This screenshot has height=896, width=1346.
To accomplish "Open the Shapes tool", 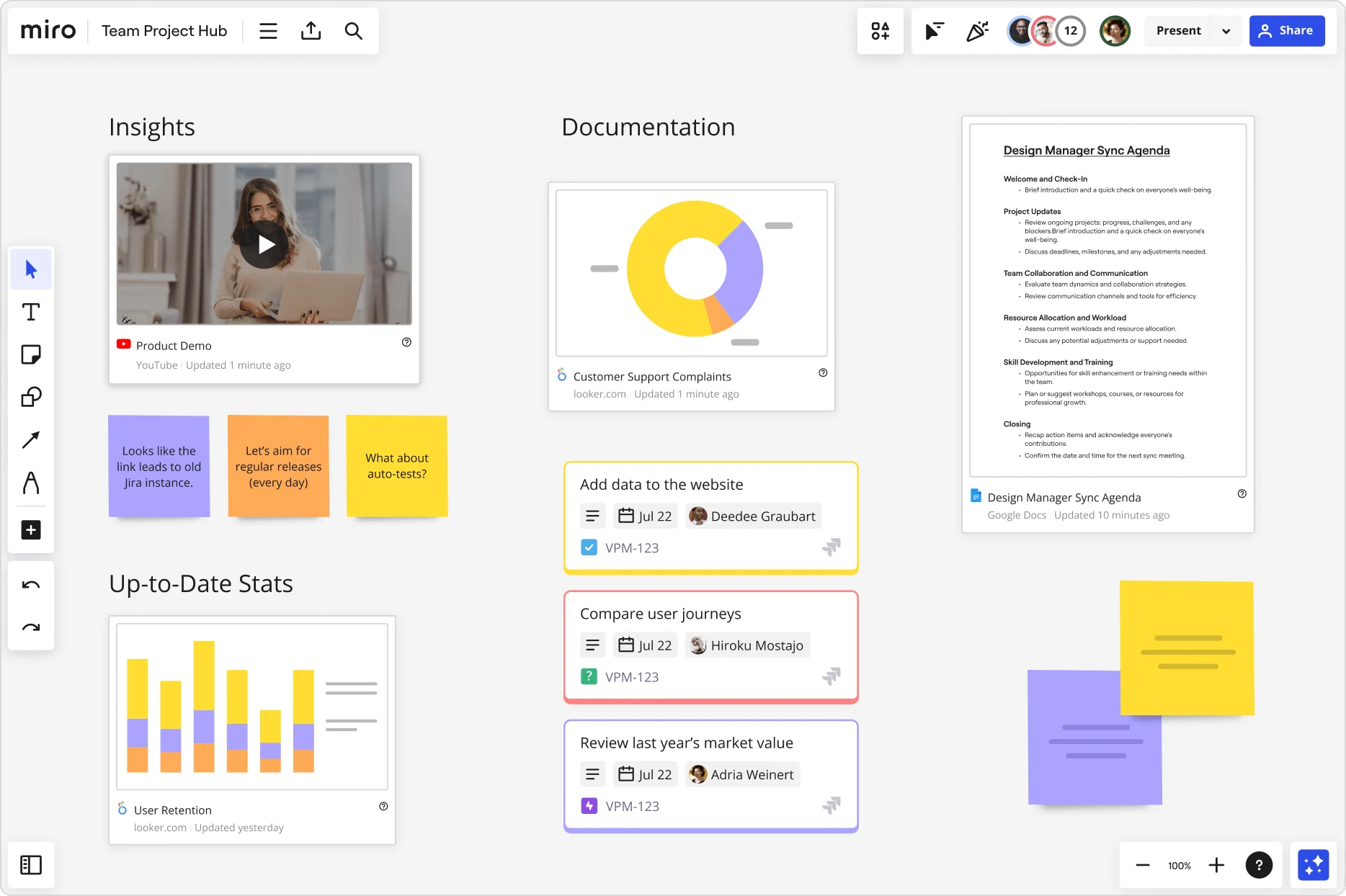I will [x=31, y=397].
